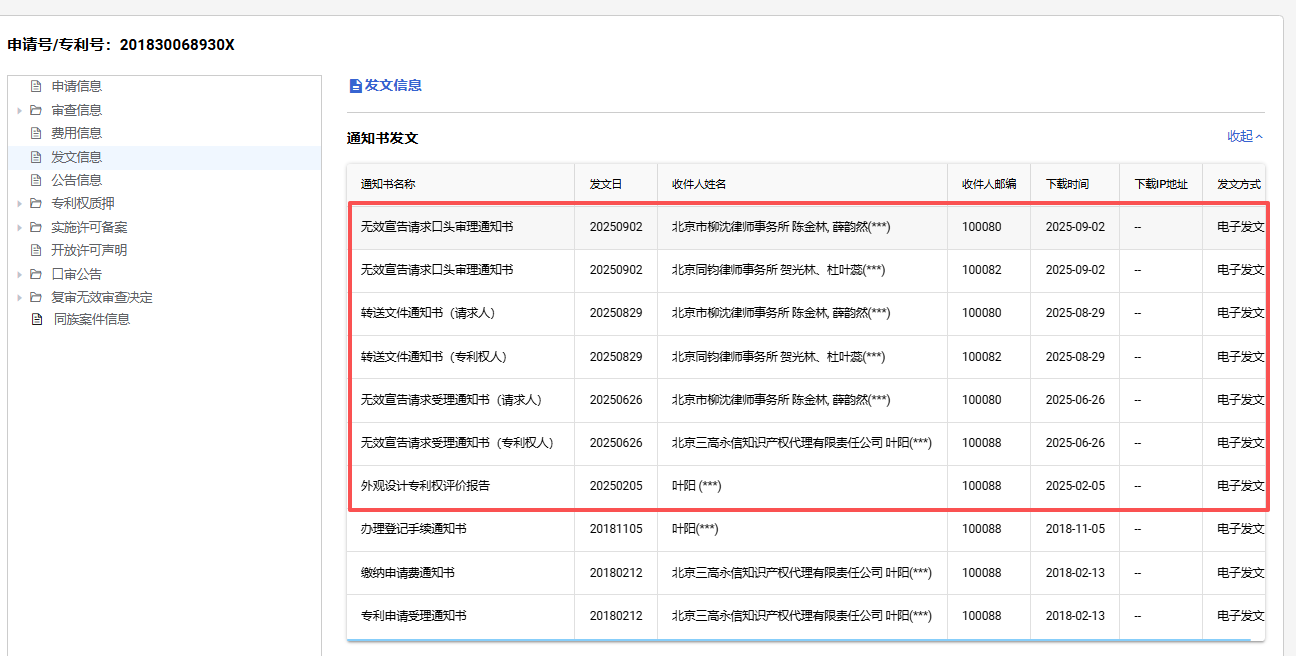Expand the 复审无效审查决定 tree node arrow
Viewport: 1296px width, 656px height.
coord(19,297)
